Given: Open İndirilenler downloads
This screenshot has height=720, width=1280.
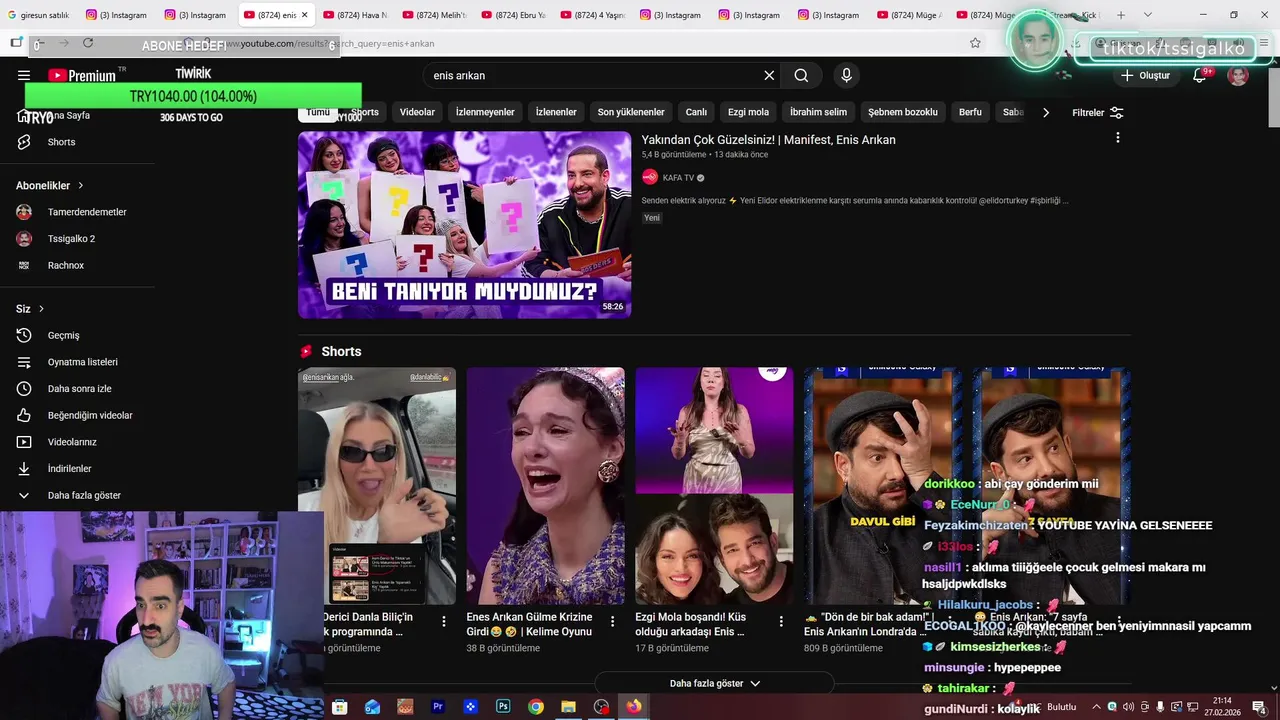Looking at the screenshot, I should tap(69, 468).
